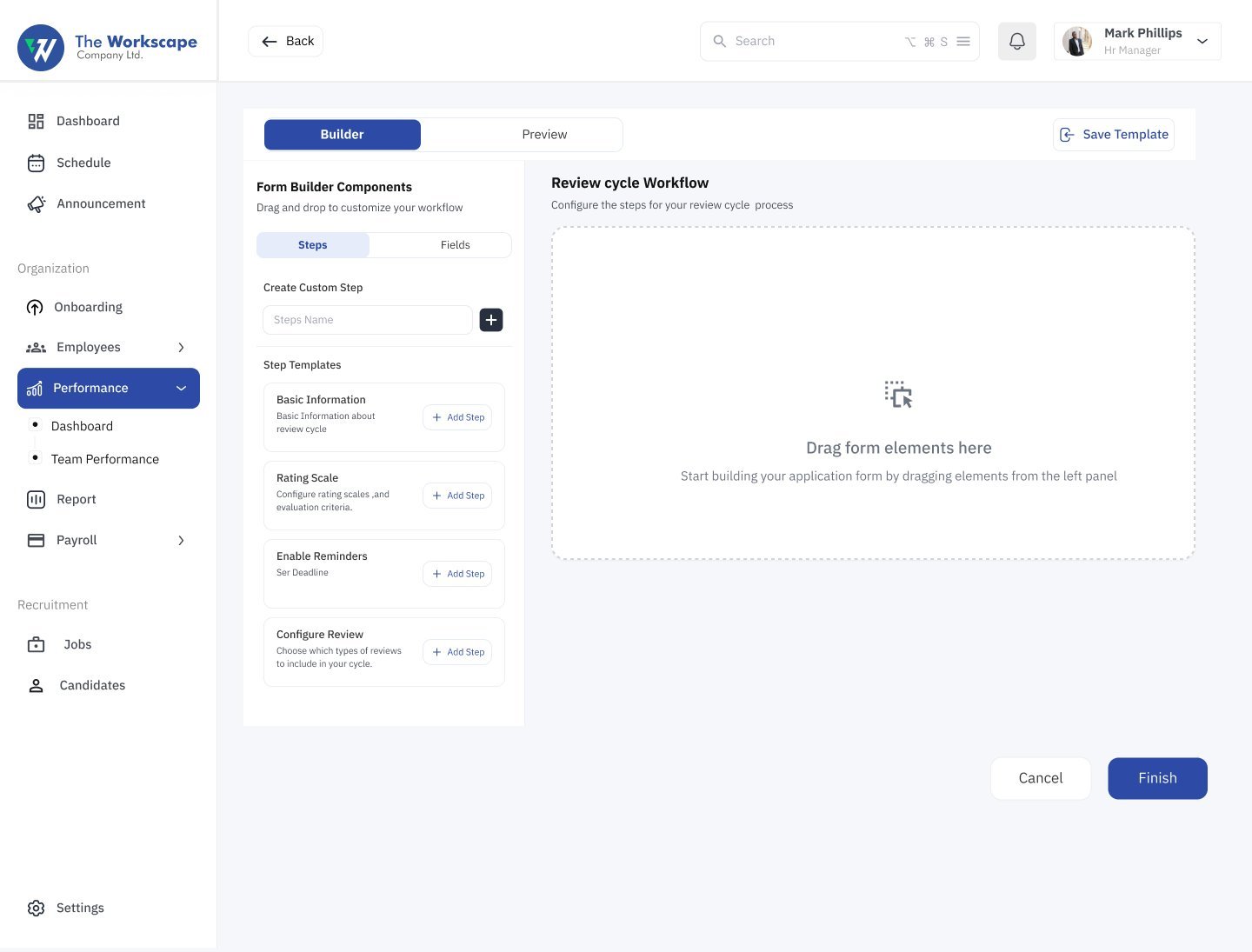Click the Onboarding upload icon
This screenshot has width=1252, height=952.
point(35,307)
